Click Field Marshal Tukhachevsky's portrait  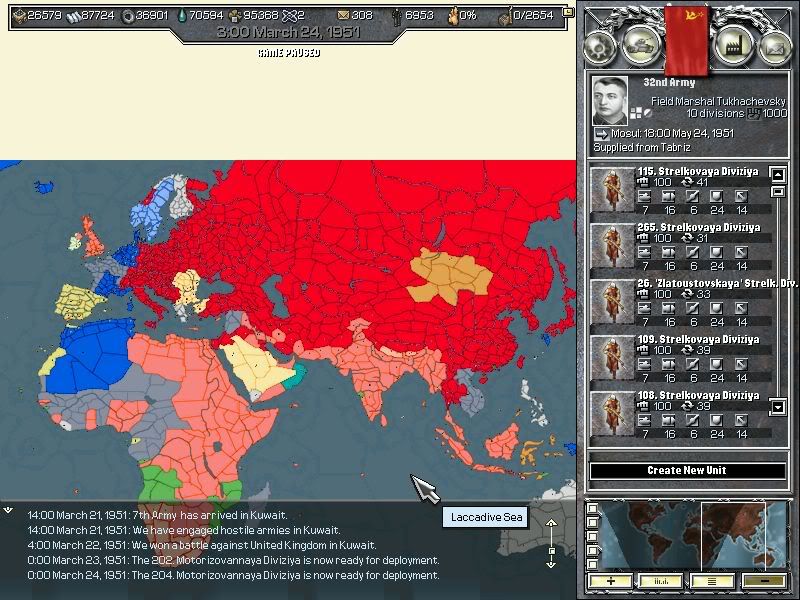610,101
